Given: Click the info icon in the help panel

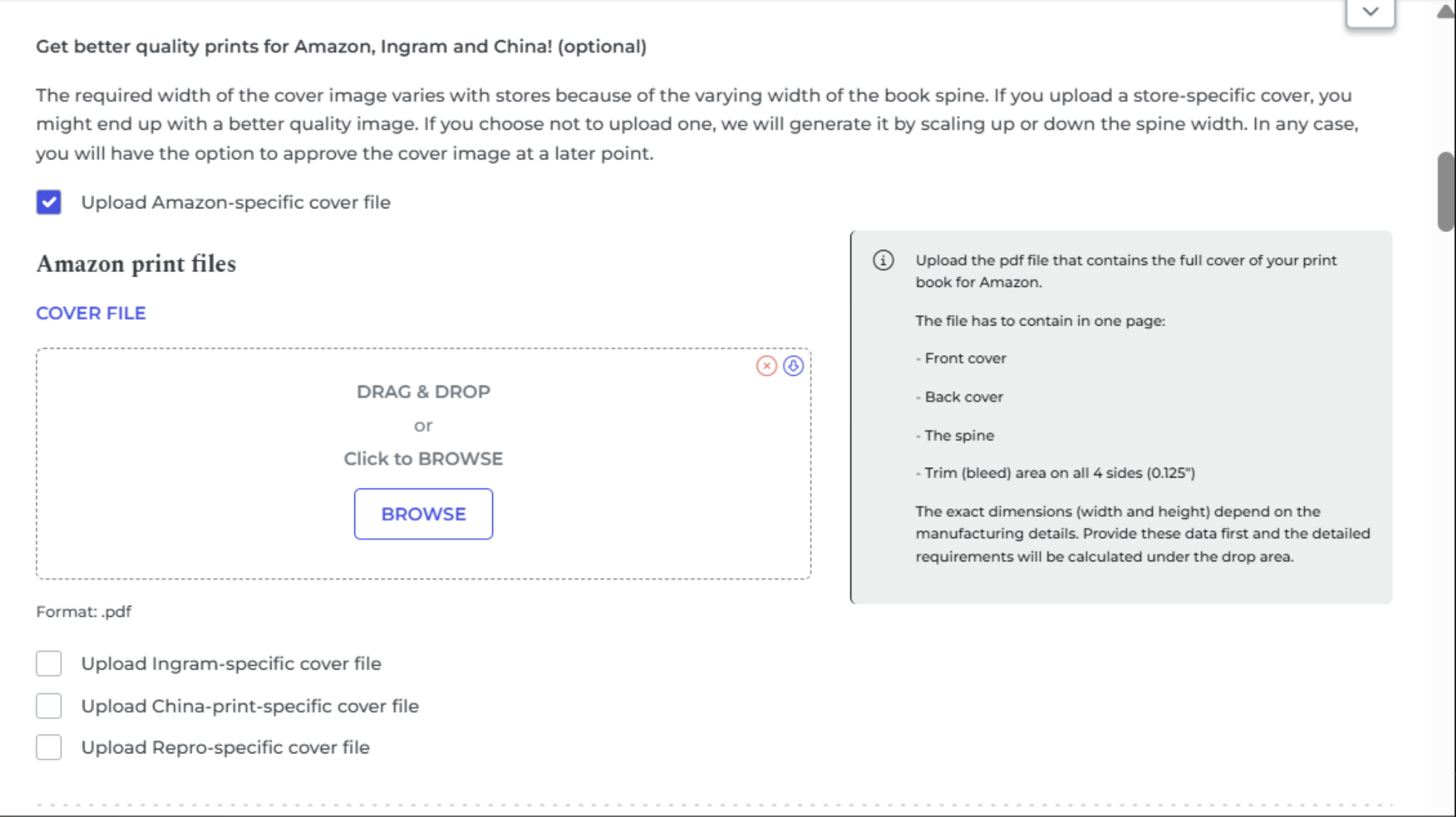Looking at the screenshot, I should pos(883,260).
